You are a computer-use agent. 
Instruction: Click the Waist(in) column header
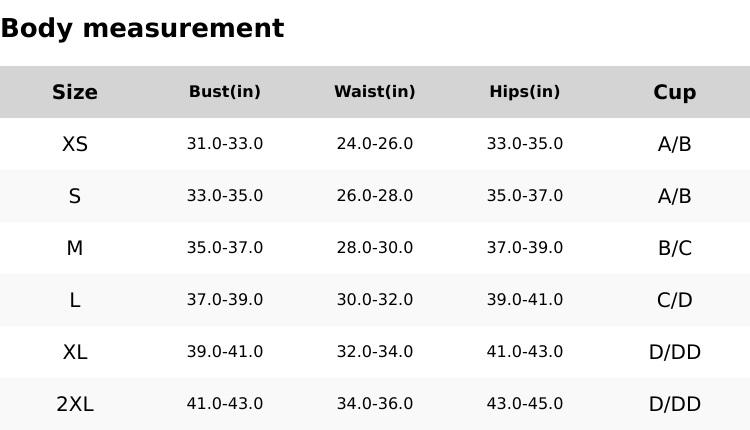click(x=375, y=92)
